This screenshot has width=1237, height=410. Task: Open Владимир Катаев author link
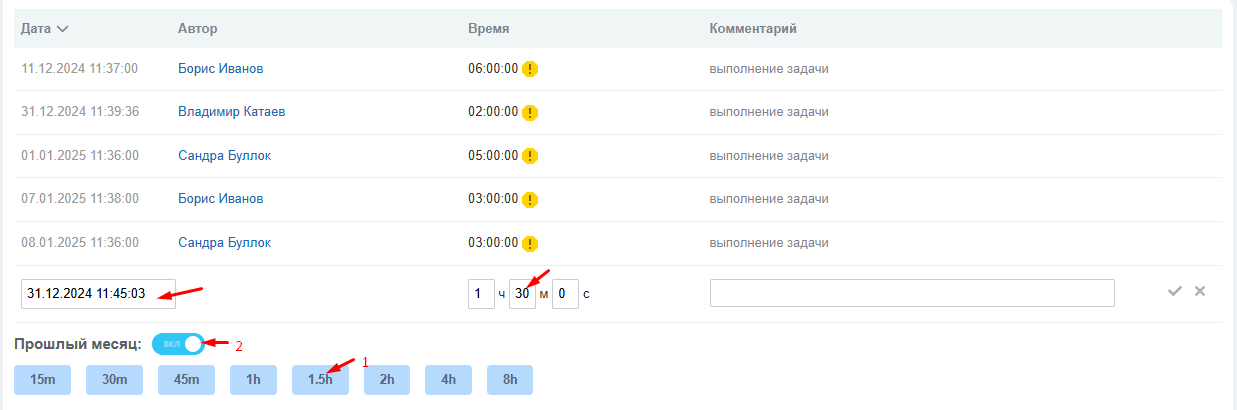pos(231,112)
